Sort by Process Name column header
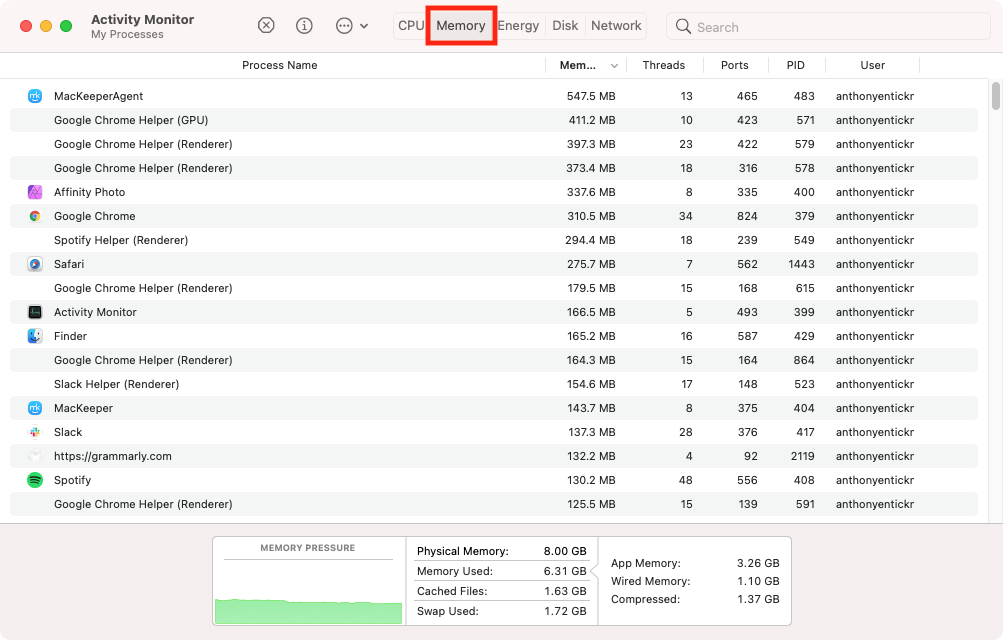Image resolution: width=1003 pixels, height=640 pixels. tap(280, 65)
